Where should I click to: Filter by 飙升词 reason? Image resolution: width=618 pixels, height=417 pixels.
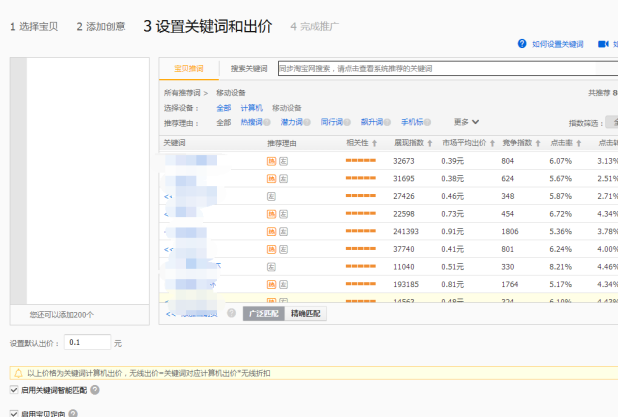tap(372, 122)
